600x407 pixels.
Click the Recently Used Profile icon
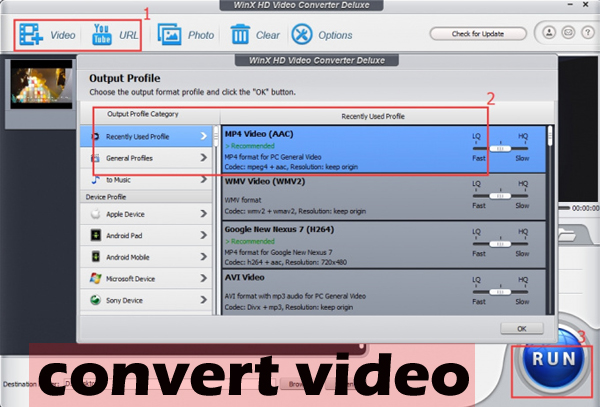[x=95, y=136]
